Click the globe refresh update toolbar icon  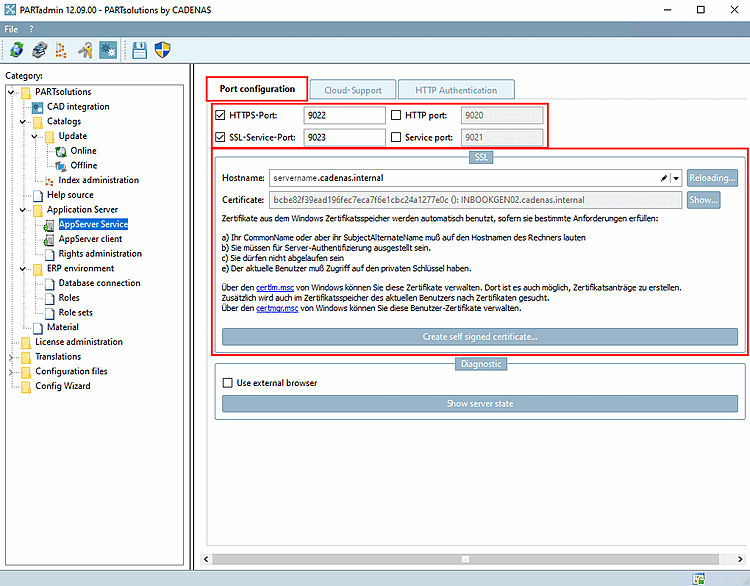pos(17,49)
